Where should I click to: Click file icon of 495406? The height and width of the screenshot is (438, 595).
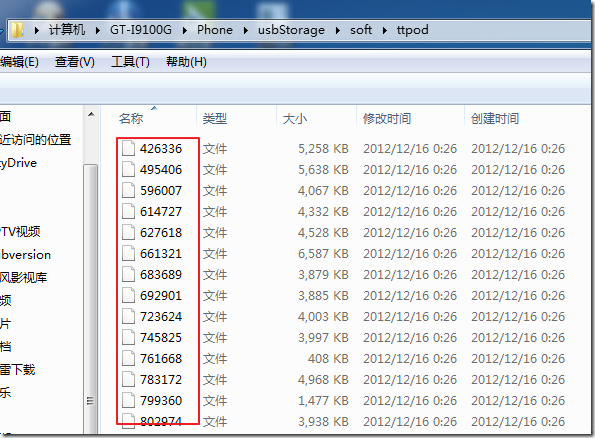[128, 169]
